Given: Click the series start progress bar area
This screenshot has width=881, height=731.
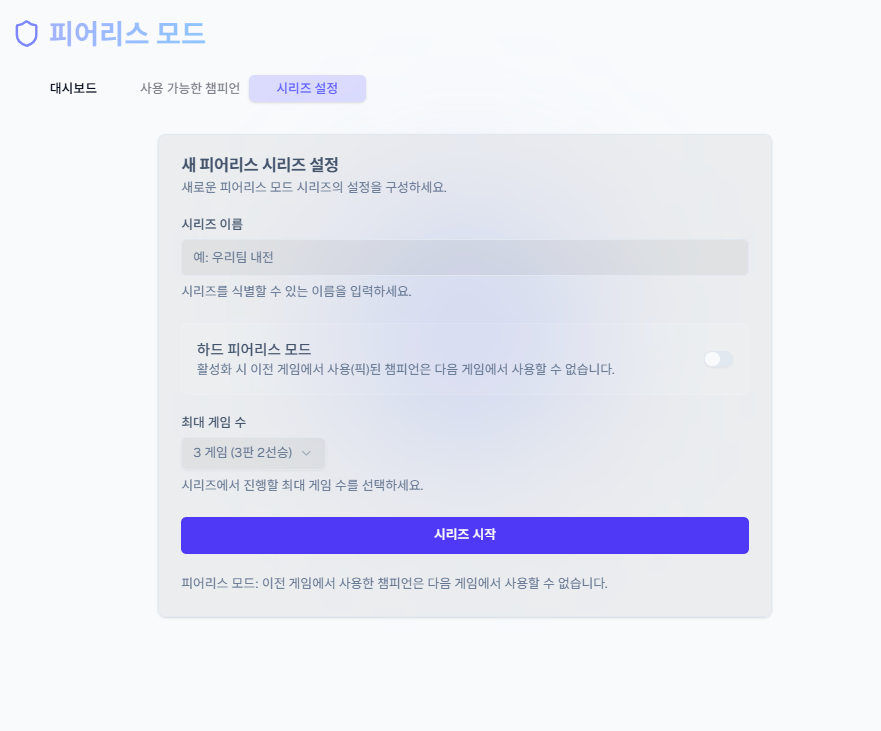Looking at the screenshot, I should [x=464, y=535].
